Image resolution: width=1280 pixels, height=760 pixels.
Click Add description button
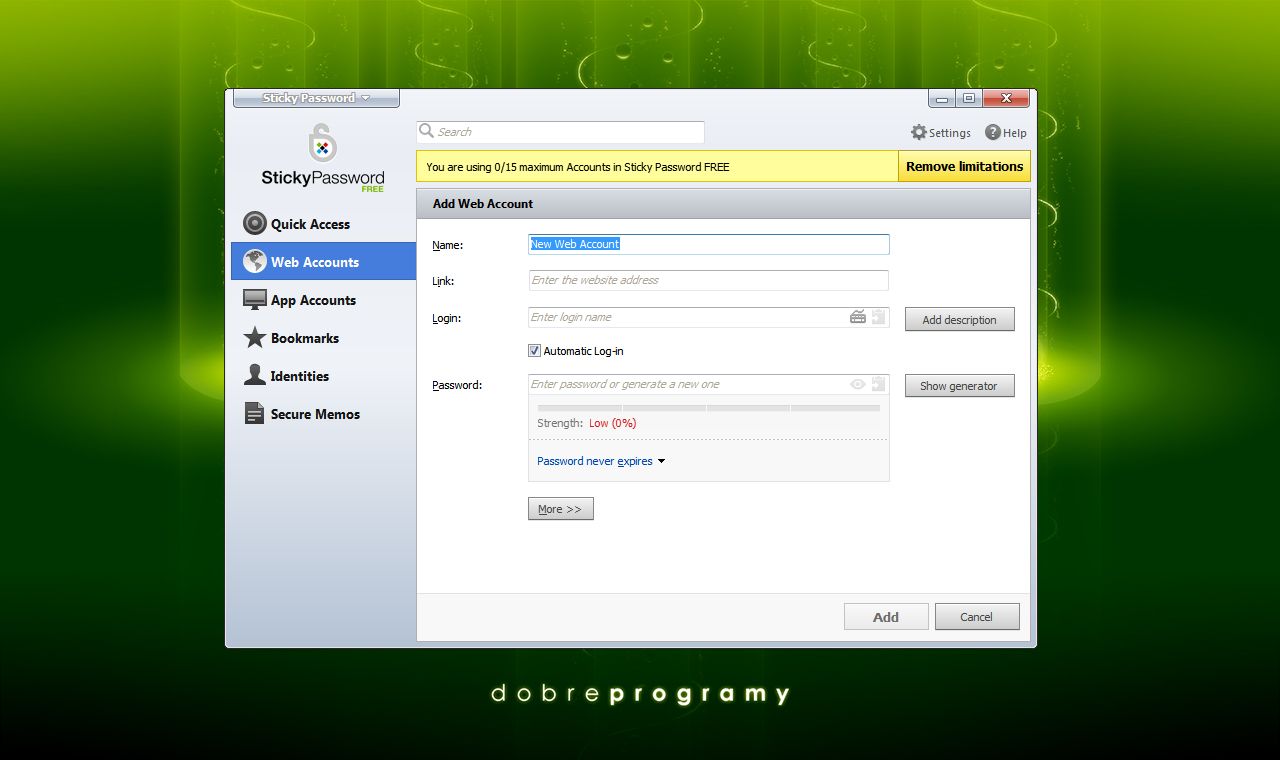tap(959, 320)
